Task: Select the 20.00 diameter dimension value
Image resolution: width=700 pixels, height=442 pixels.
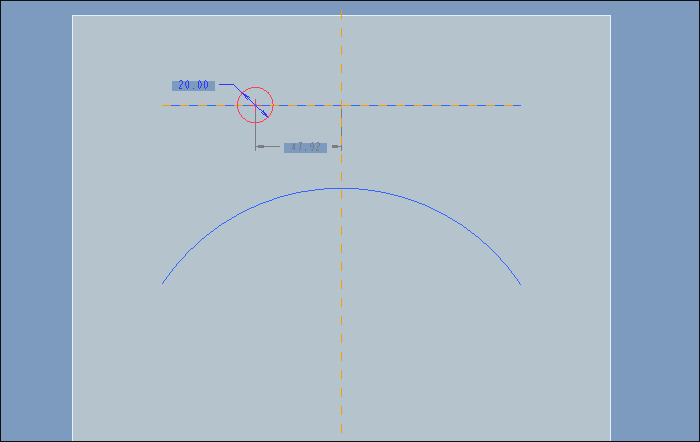Action: pyautogui.click(x=193, y=85)
